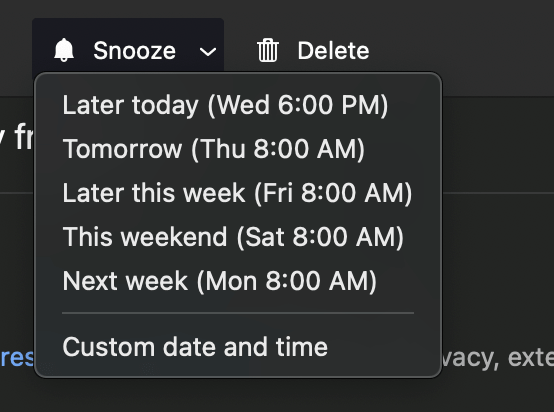Open Custom date and time picker
This screenshot has height=412, width=554.
point(238,347)
